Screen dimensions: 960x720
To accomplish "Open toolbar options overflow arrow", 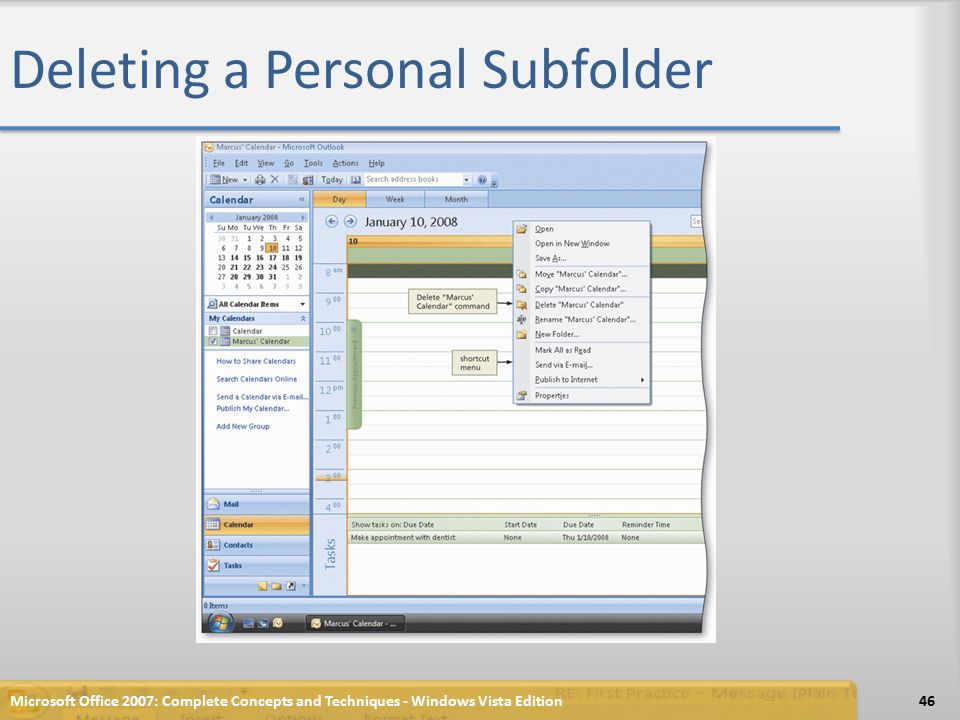I will (x=495, y=182).
